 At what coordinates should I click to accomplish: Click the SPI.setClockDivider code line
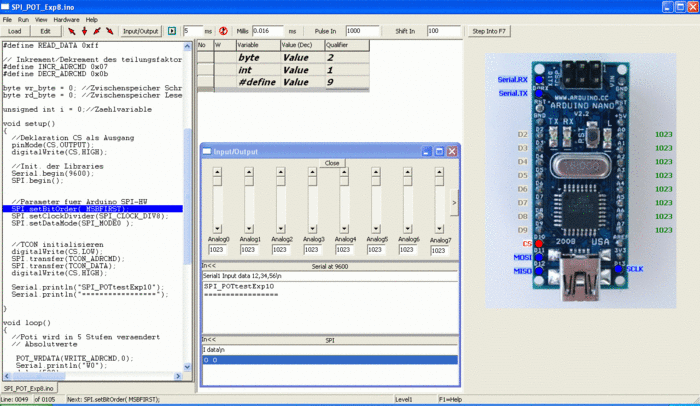point(90,216)
